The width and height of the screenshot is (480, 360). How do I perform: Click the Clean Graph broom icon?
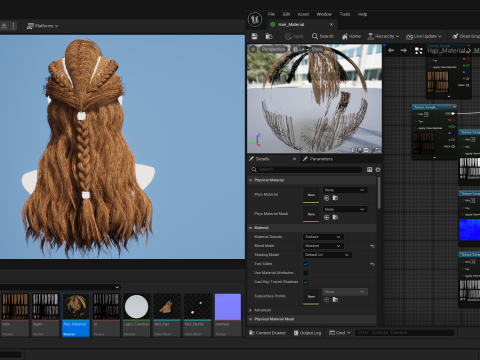pyautogui.click(x=455, y=36)
